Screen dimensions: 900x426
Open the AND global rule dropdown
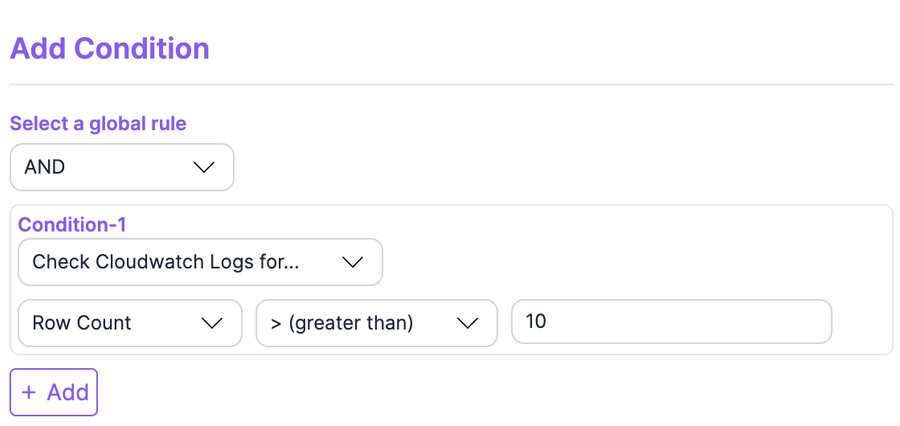click(x=121, y=168)
